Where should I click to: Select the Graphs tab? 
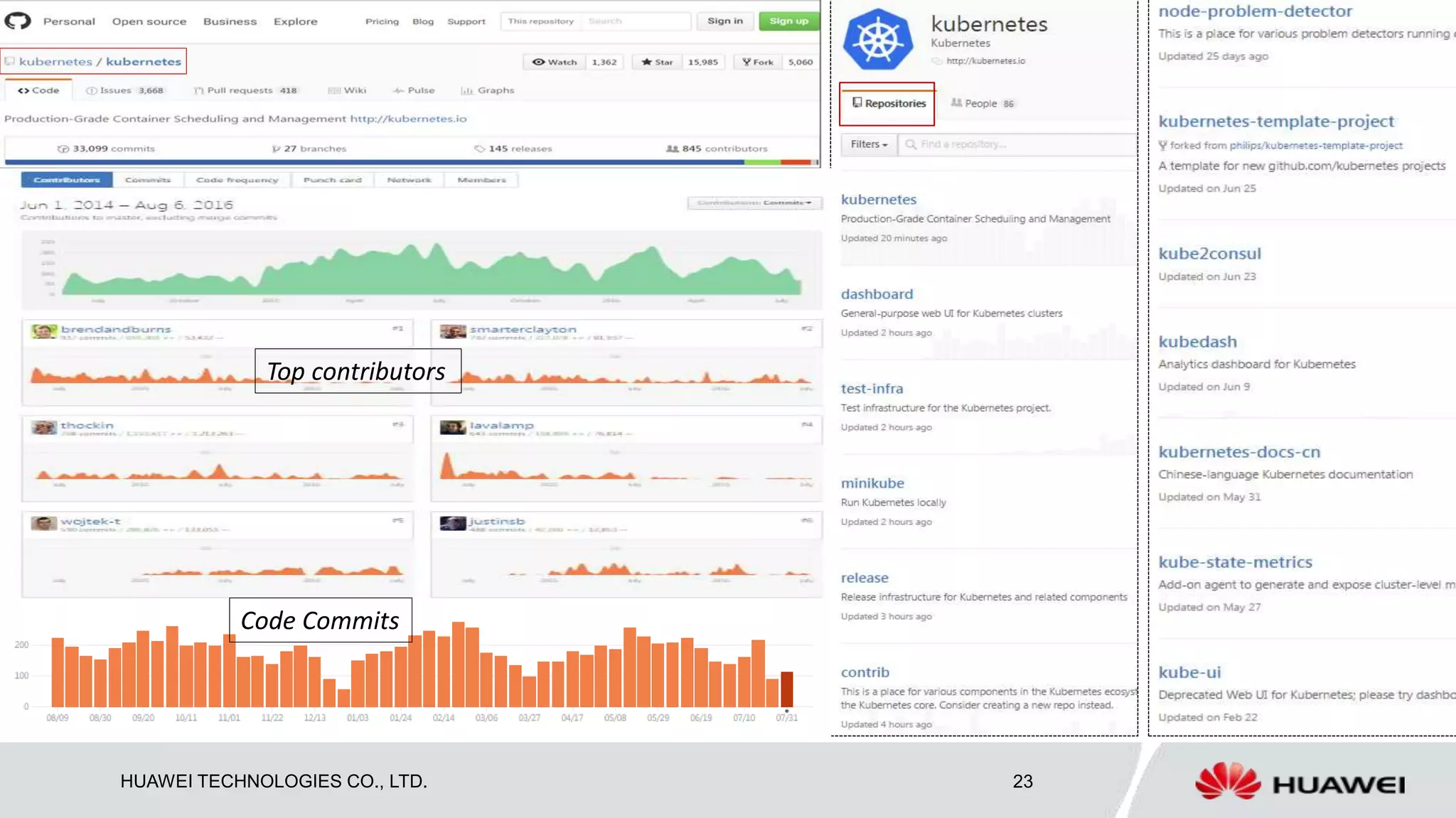click(488, 90)
